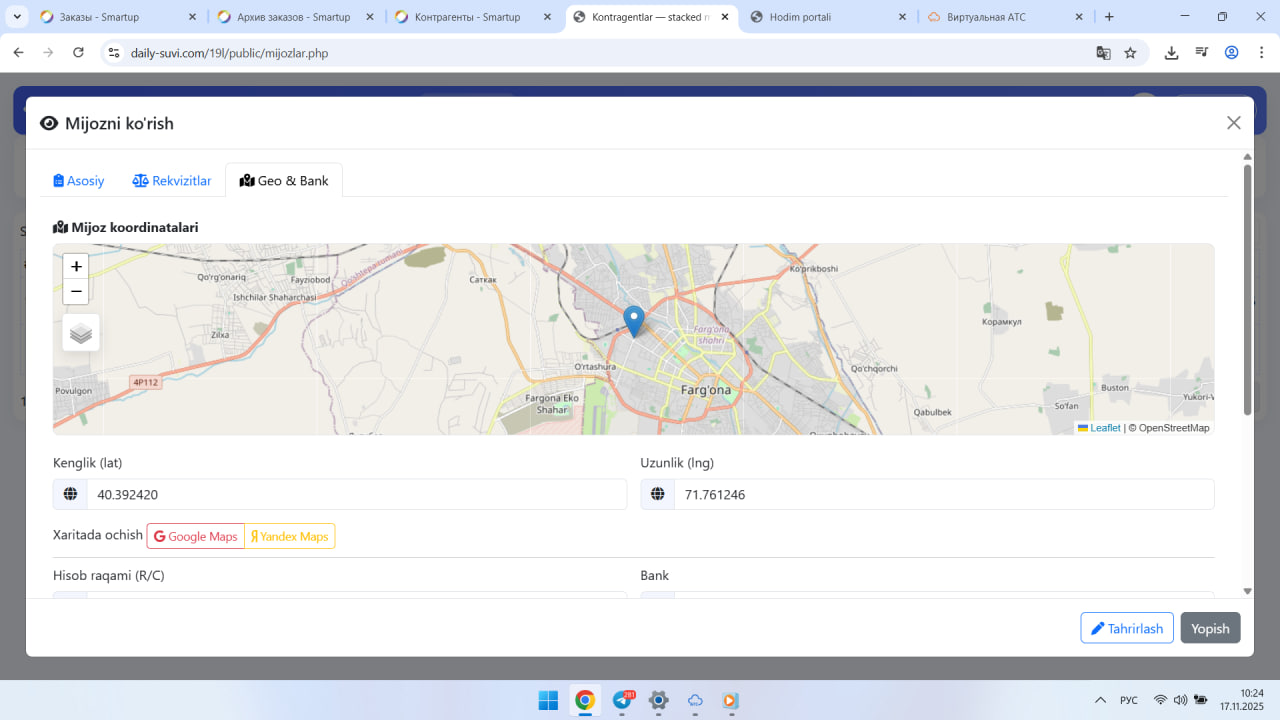Select the Geo & Bank tab
Screen dimensions: 1280x720
click(284, 181)
